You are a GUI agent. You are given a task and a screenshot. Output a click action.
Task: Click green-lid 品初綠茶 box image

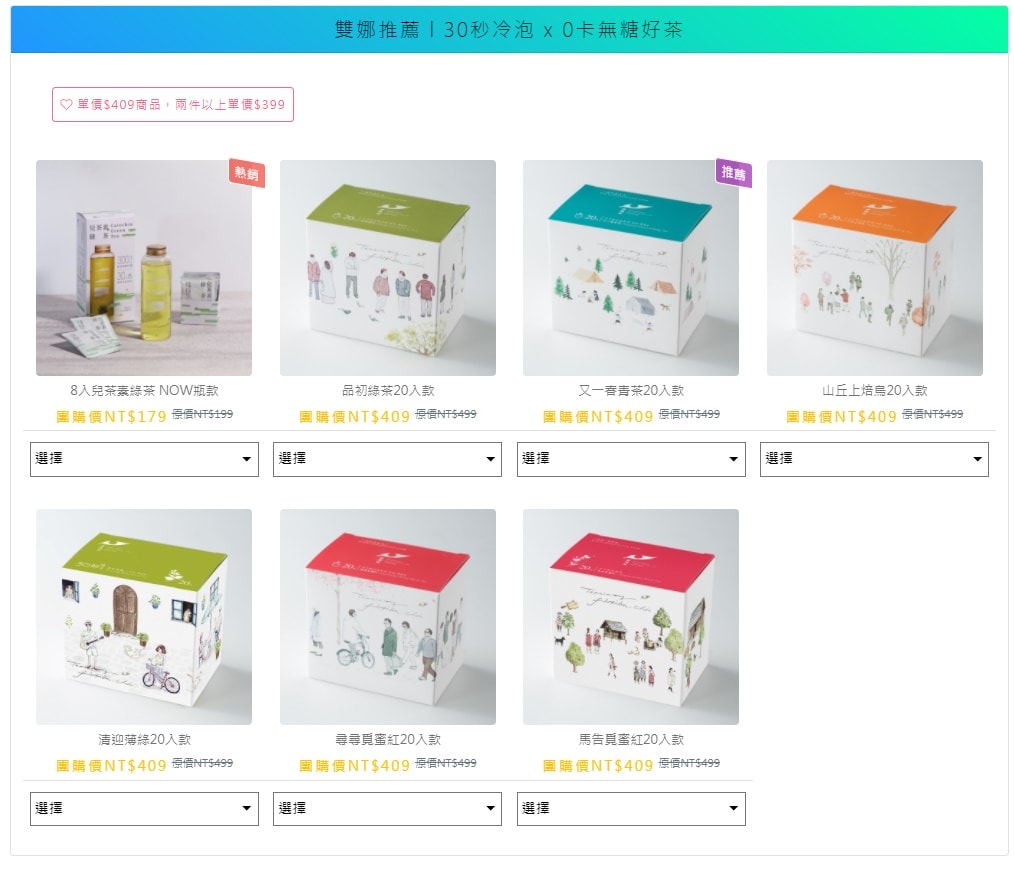click(388, 268)
